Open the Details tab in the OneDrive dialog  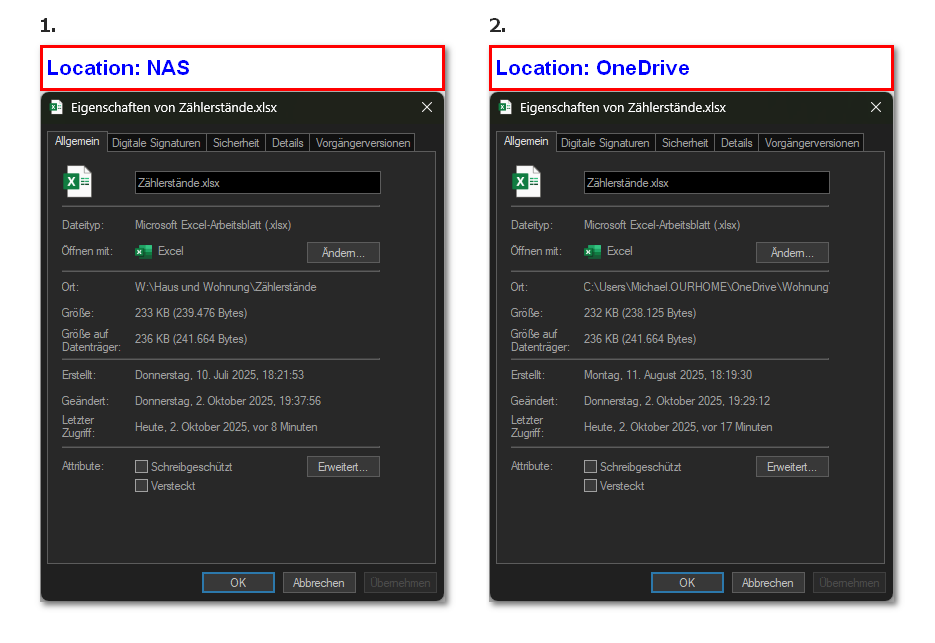736,143
